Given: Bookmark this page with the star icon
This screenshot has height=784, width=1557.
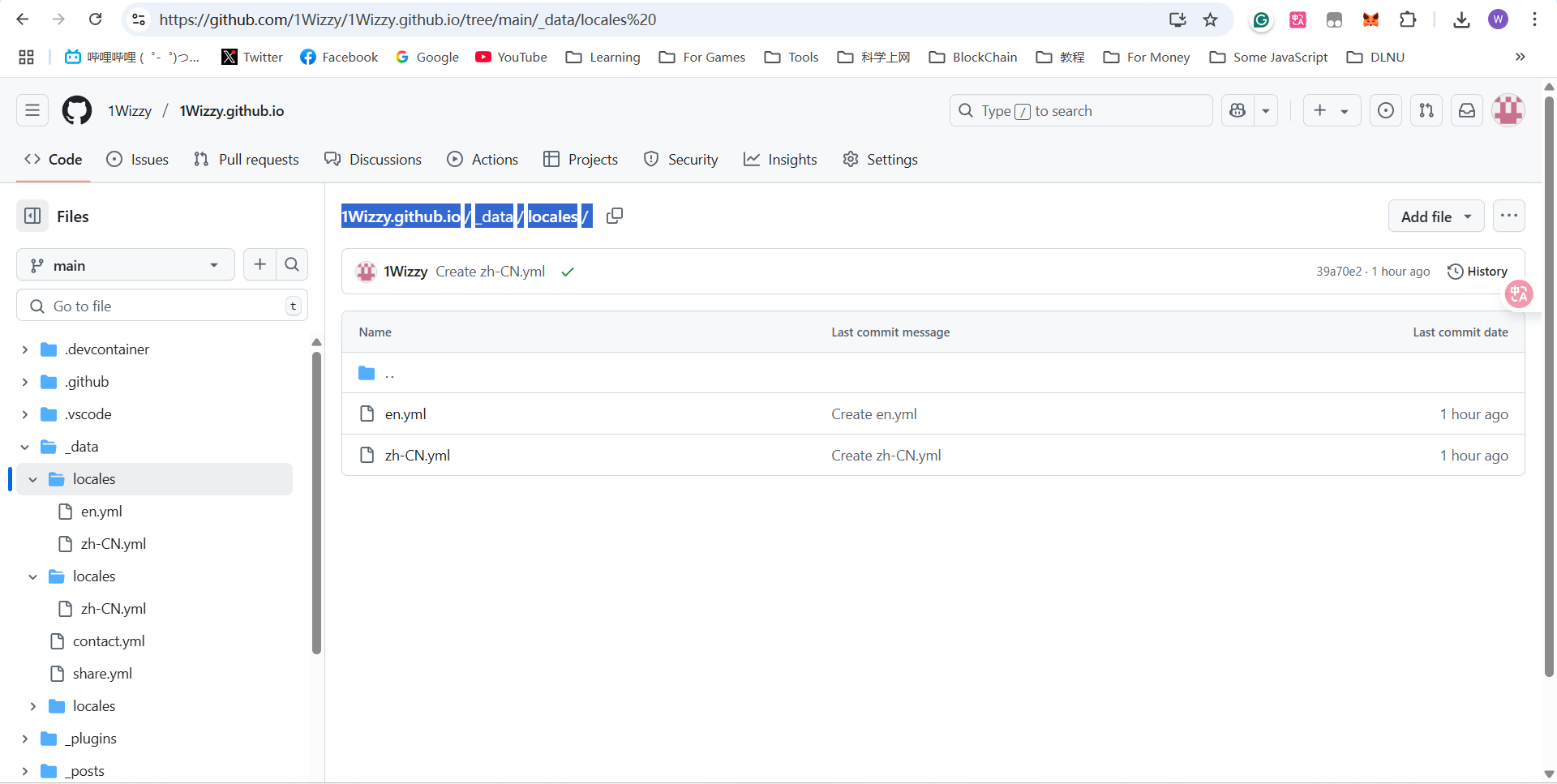Looking at the screenshot, I should point(1211,19).
